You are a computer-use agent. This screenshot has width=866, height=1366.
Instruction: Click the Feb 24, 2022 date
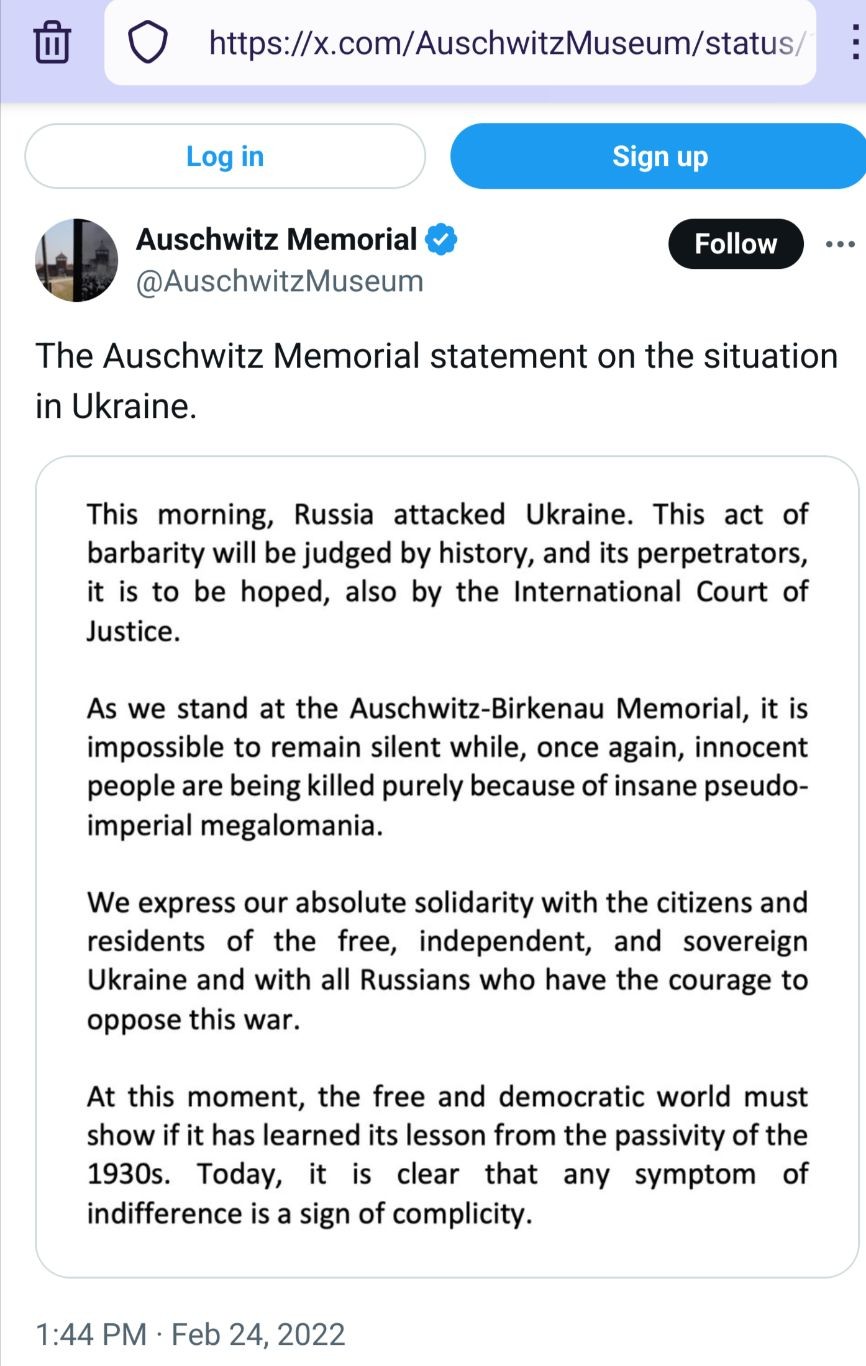258,1334
